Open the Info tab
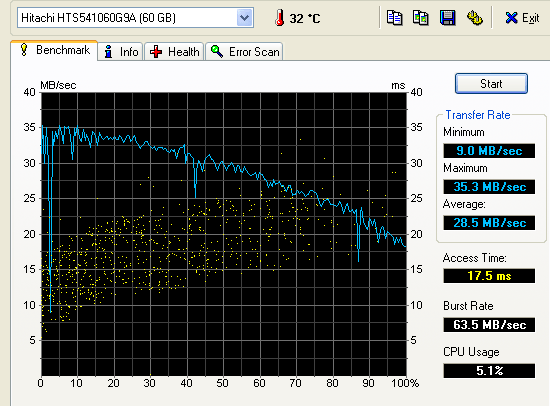The width and height of the screenshot is (550, 406). tap(120, 52)
